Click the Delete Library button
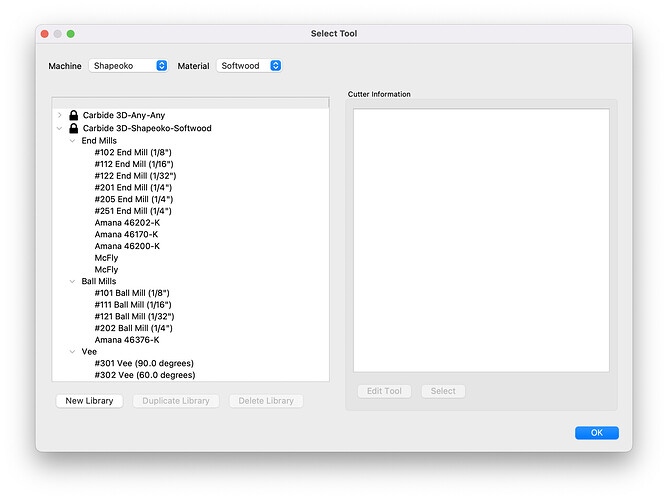The width and height of the screenshot is (669, 500). point(266,401)
